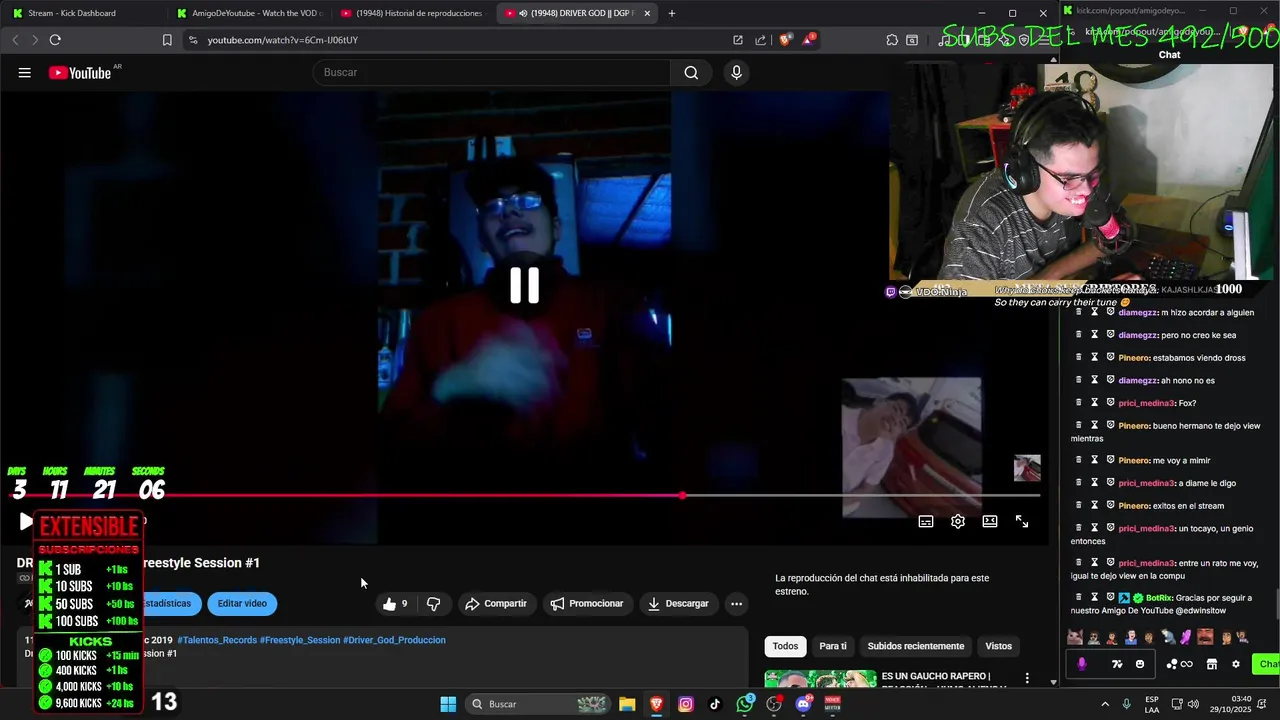This screenshot has width=1280, height=720.
Task: Open the #Freestyle_Session hashtag link
Action: (x=300, y=640)
